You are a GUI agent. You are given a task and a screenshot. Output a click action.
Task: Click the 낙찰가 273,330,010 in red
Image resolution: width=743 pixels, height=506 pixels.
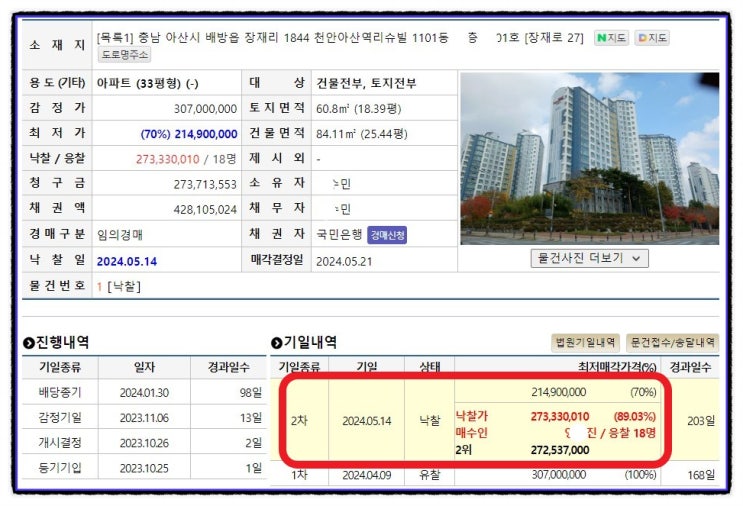coord(560,416)
